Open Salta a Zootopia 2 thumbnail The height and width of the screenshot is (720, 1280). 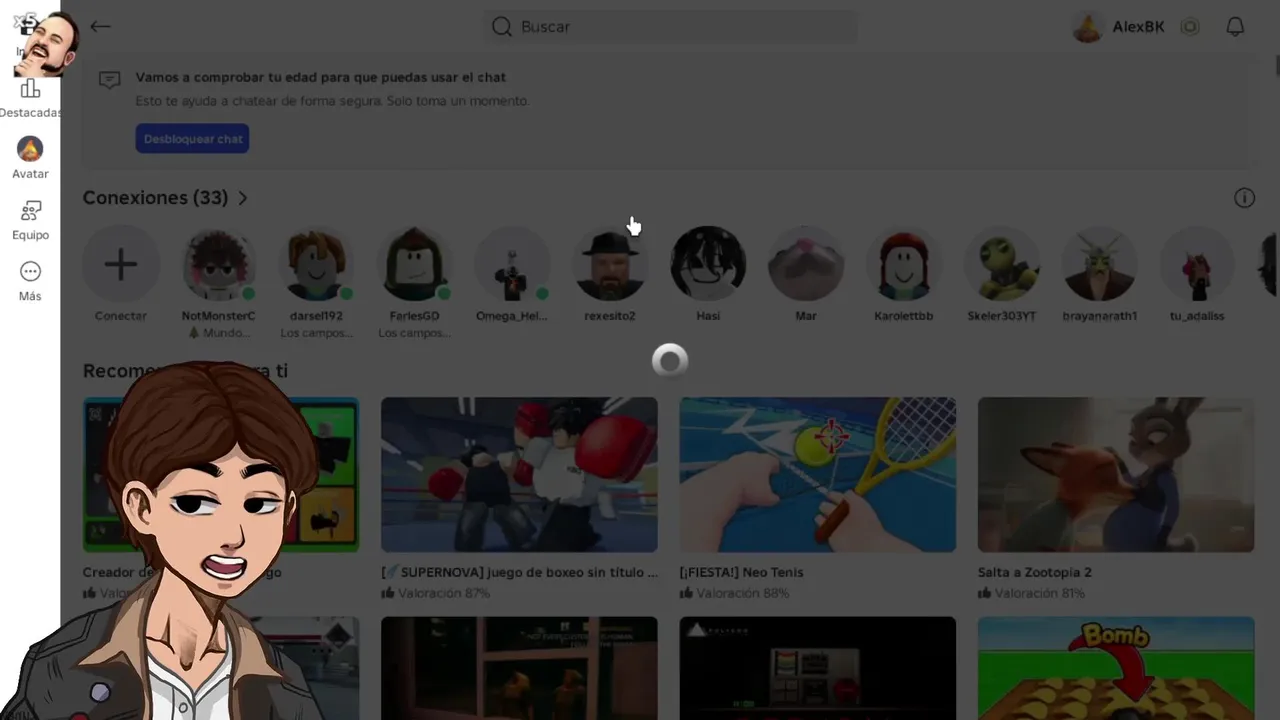(x=1116, y=475)
